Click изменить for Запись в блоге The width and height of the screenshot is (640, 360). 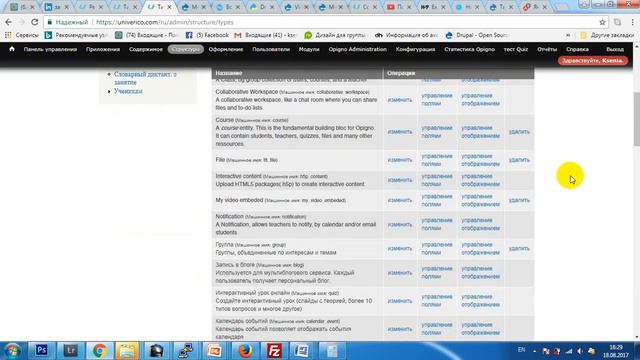[x=400, y=273]
